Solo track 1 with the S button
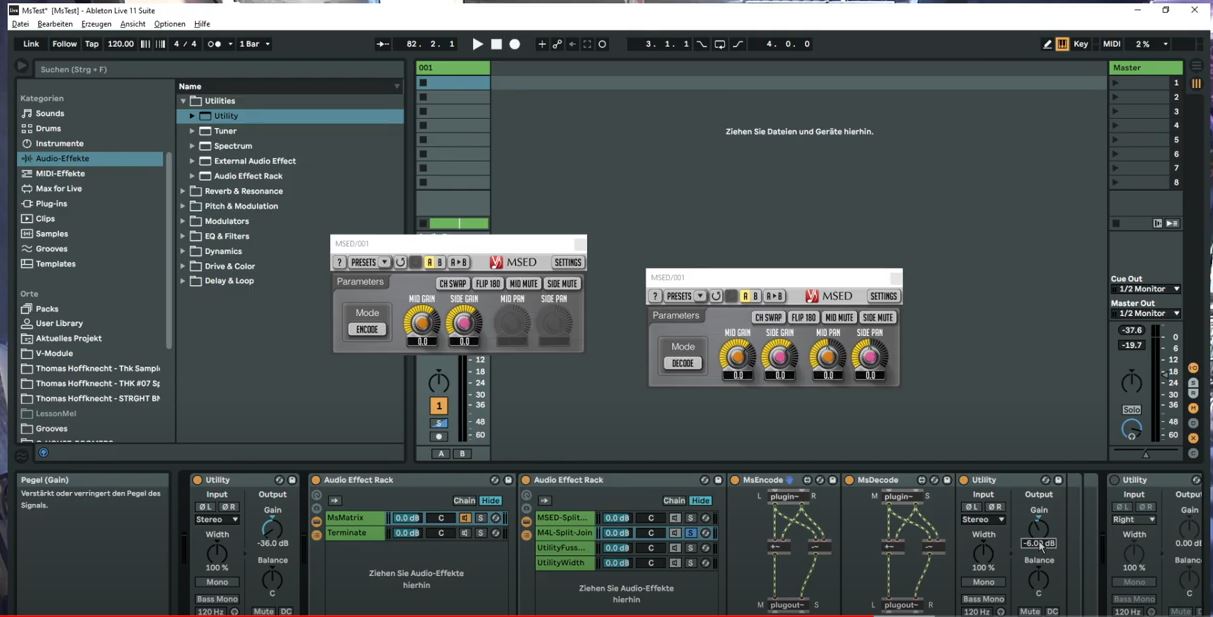Screen dimensions: 1213x617 (438, 423)
